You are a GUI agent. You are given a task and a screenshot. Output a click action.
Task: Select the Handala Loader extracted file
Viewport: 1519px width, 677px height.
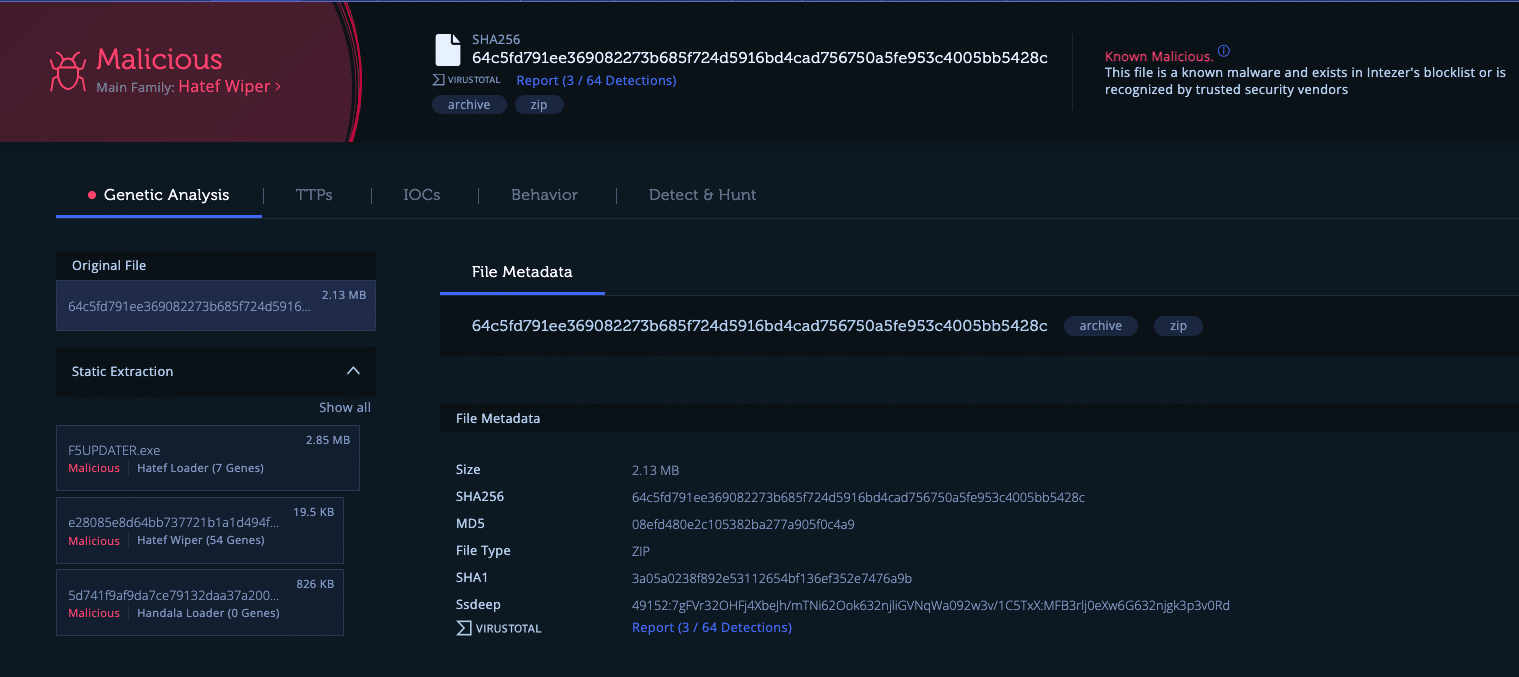click(x=199, y=603)
